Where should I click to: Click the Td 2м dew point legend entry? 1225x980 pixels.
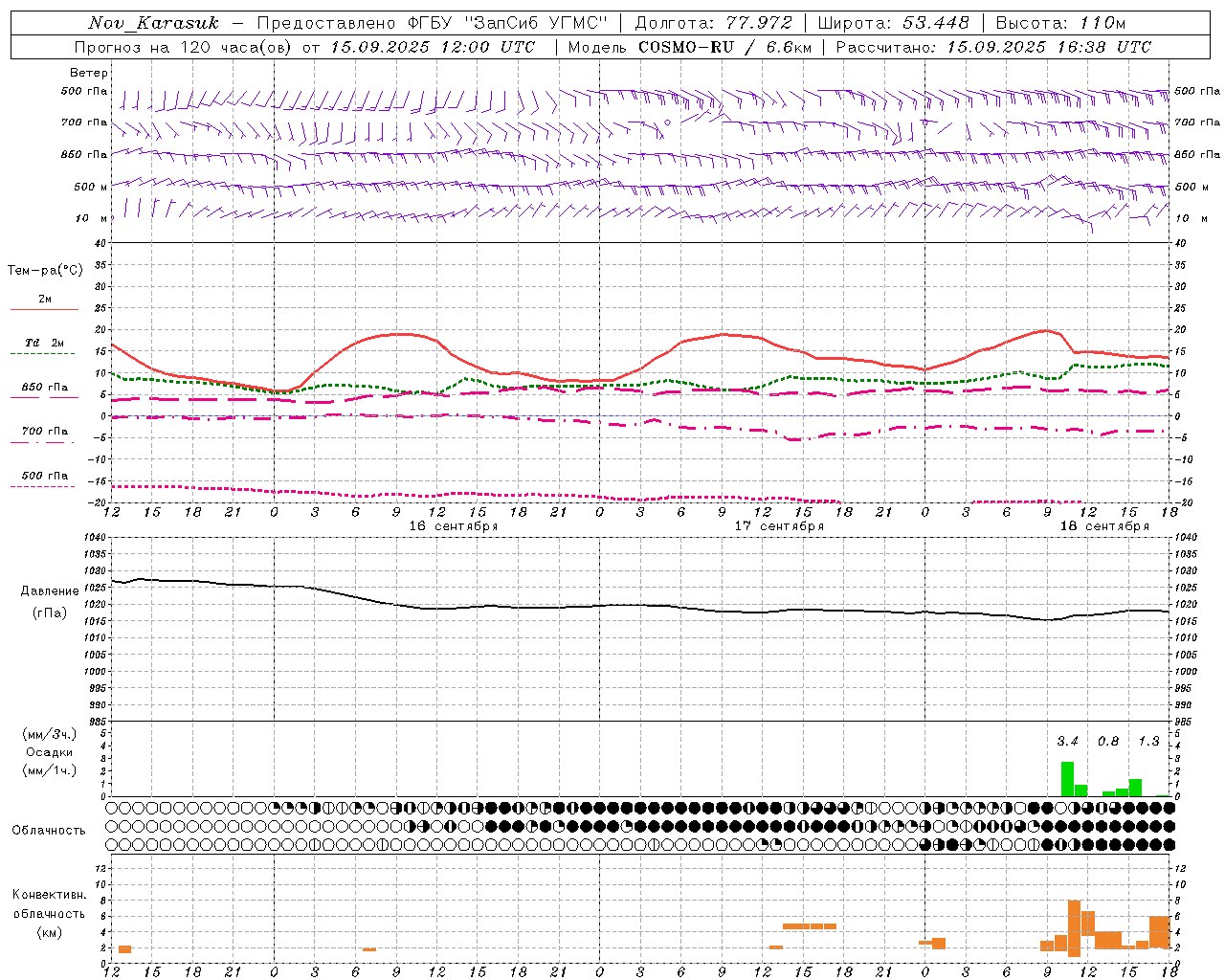click(x=45, y=343)
